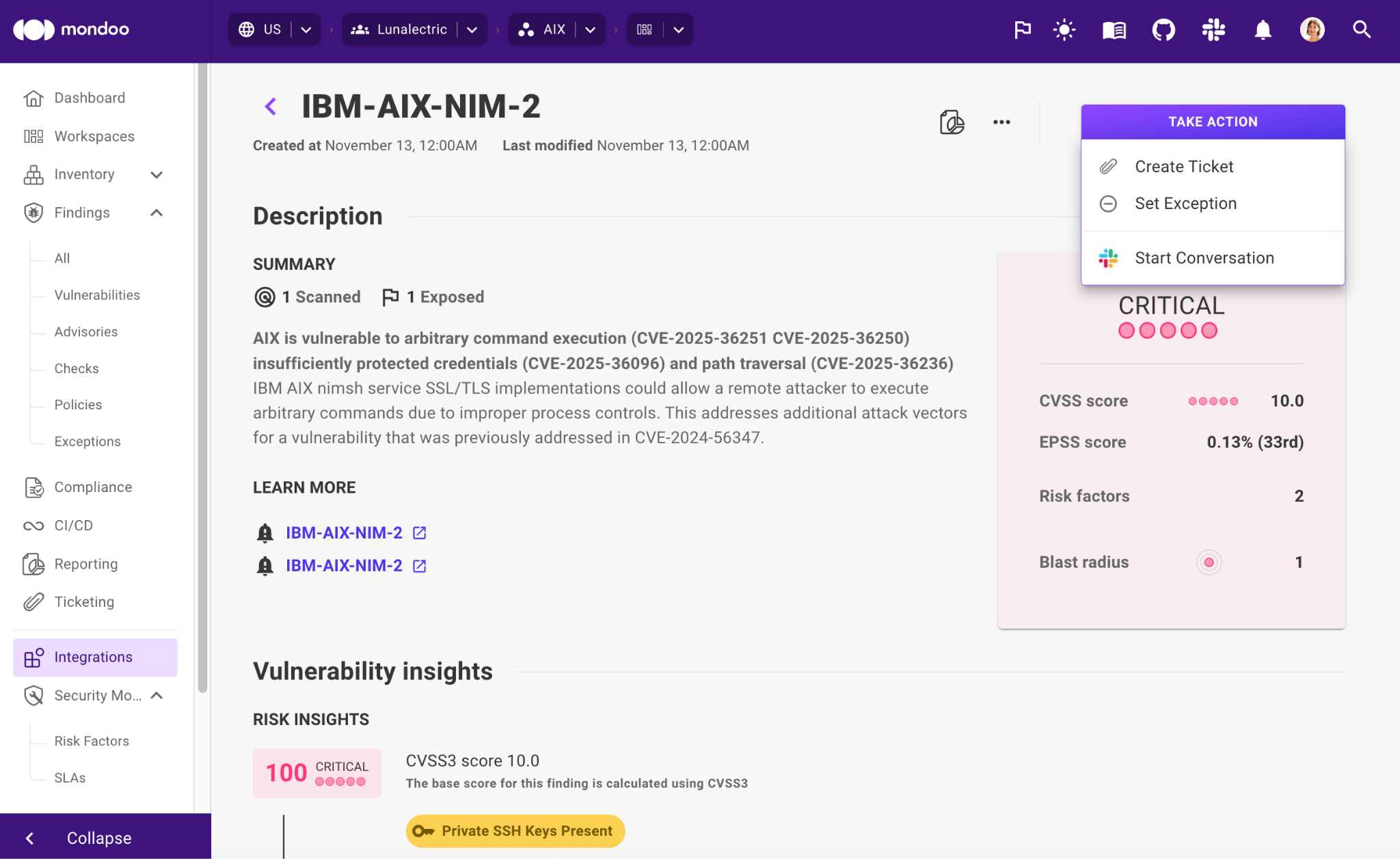
Task: Expand the US region dropdown
Action: pyautogui.click(x=306, y=29)
